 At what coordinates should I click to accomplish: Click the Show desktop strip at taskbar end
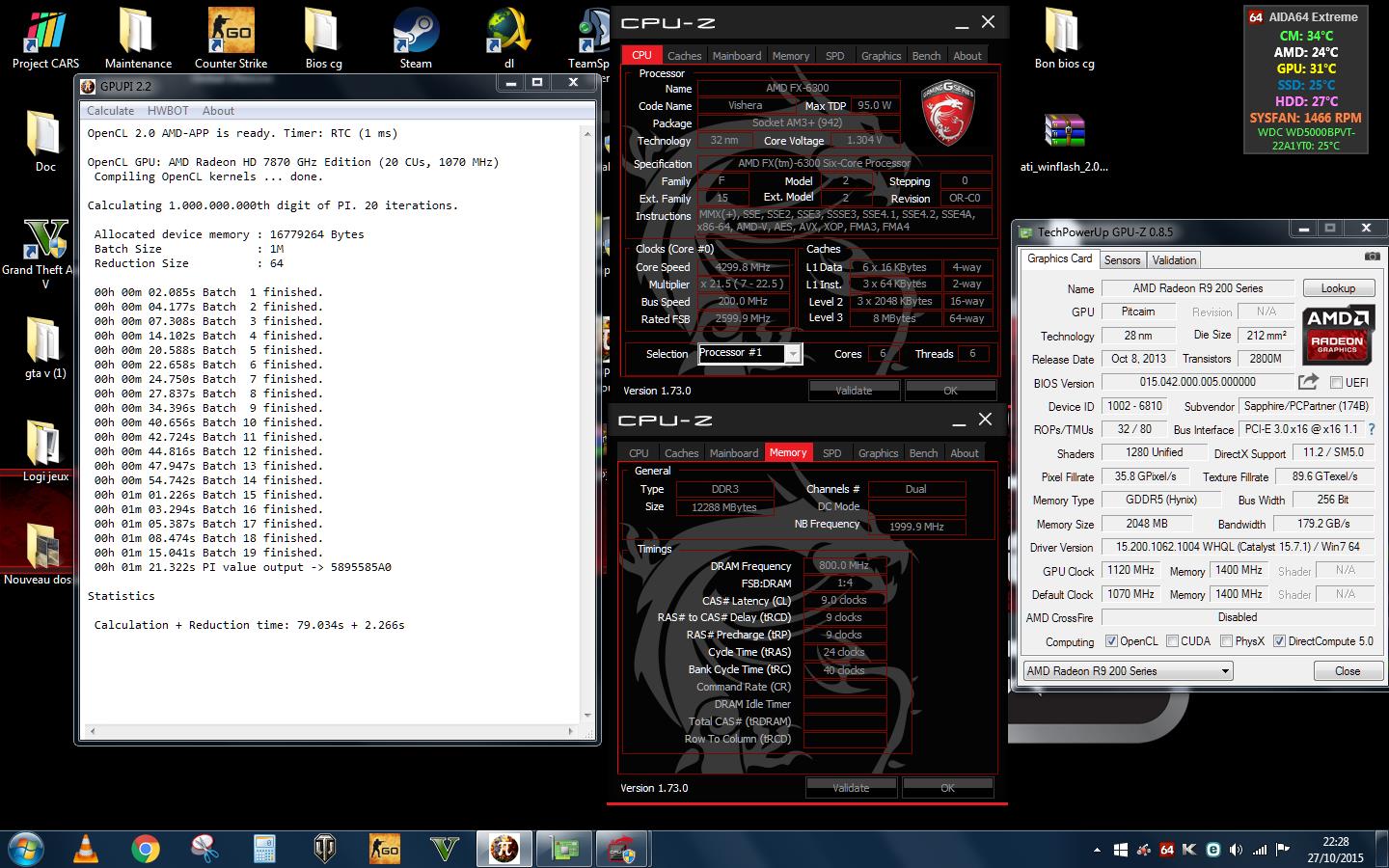tap(1382, 849)
